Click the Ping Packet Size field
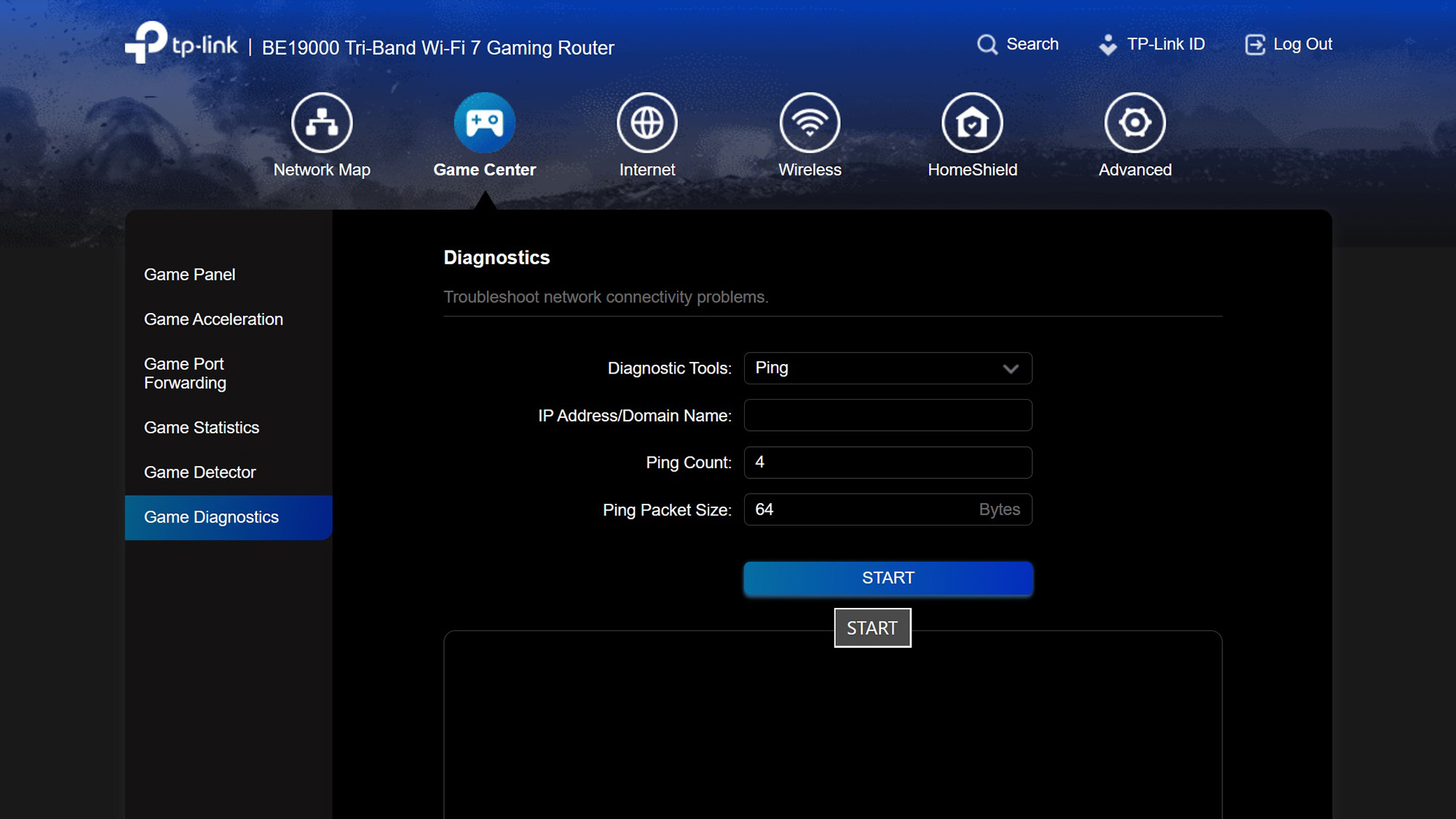 [859, 510]
